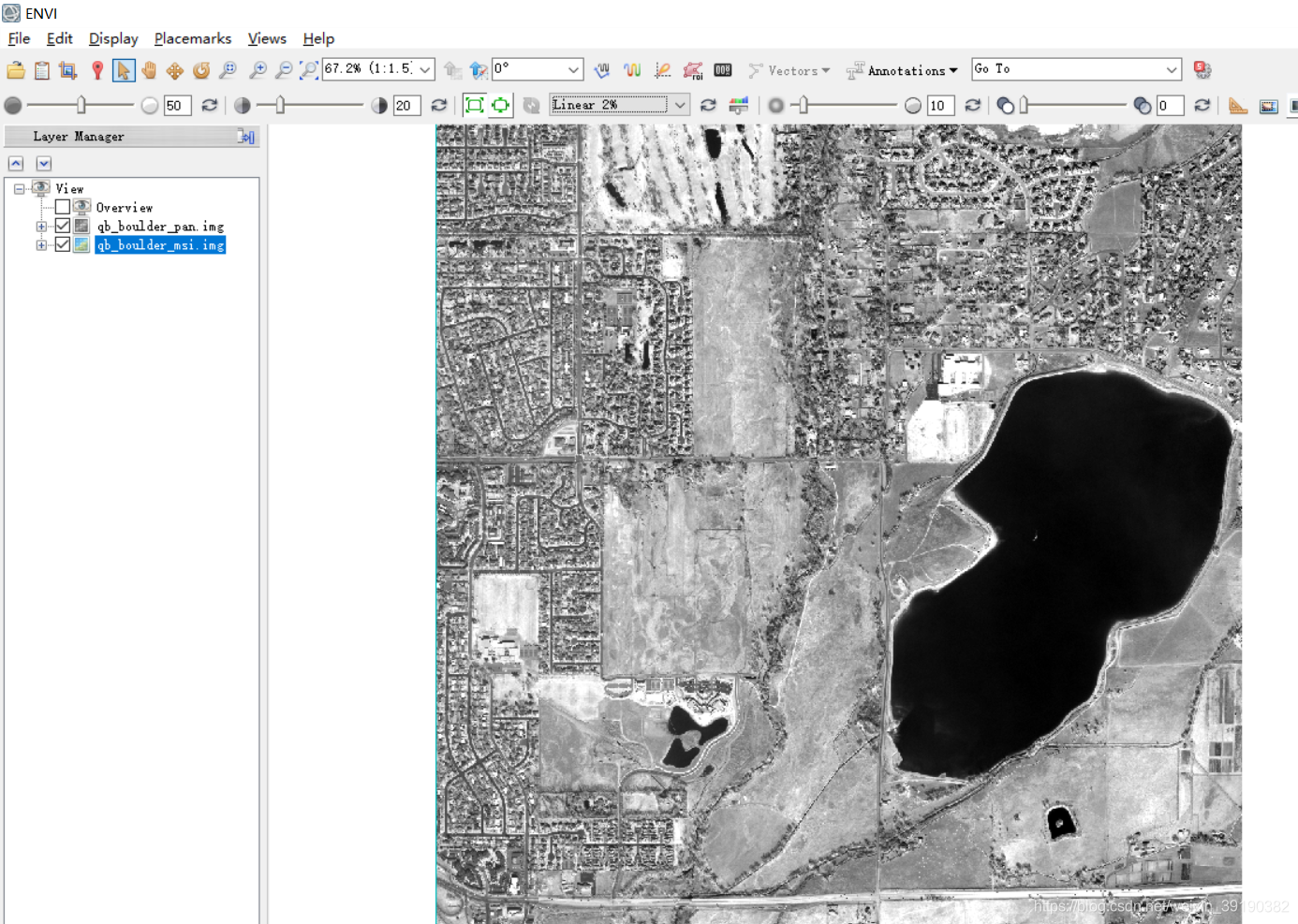Open the Edit menu
The width and height of the screenshot is (1298, 924).
(x=59, y=38)
